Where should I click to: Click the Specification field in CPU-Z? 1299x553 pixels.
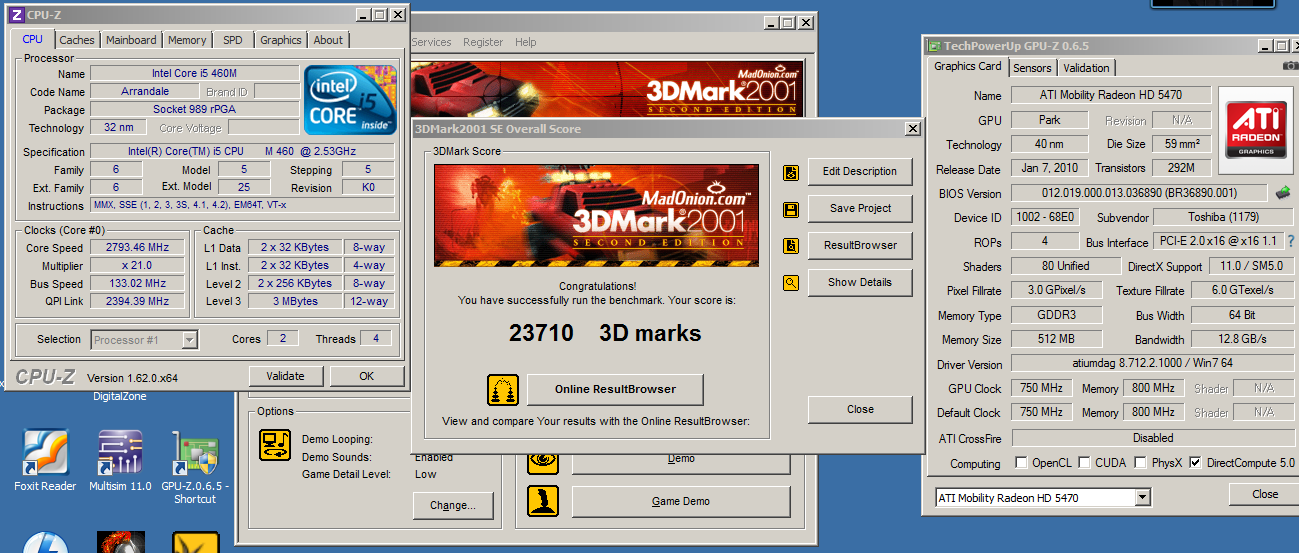pos(242,152)
